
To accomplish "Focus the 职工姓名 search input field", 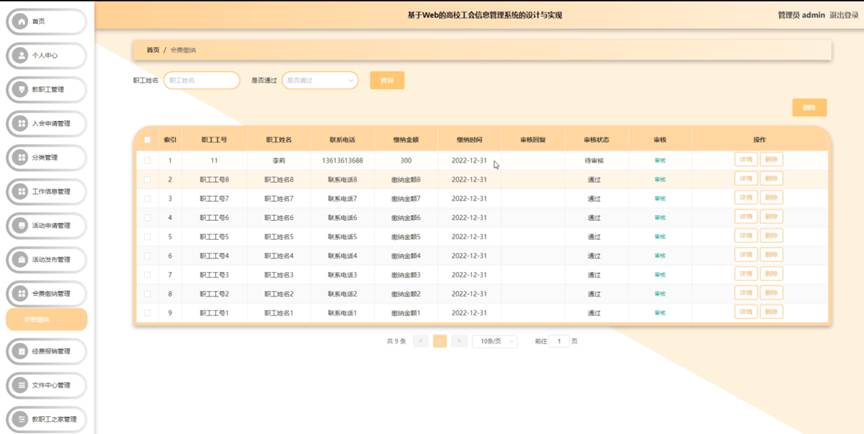I will tap(202, 80).
